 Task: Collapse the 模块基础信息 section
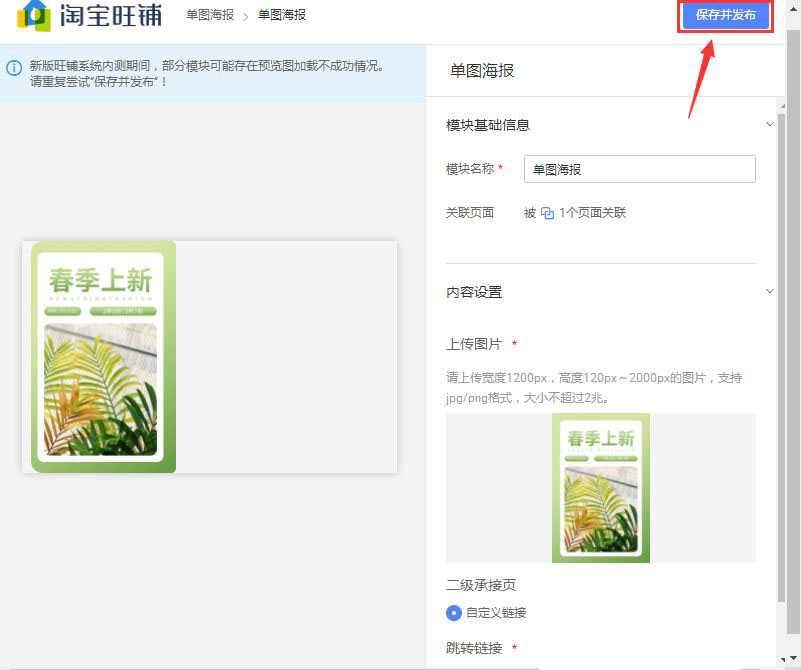pos(771,124)
